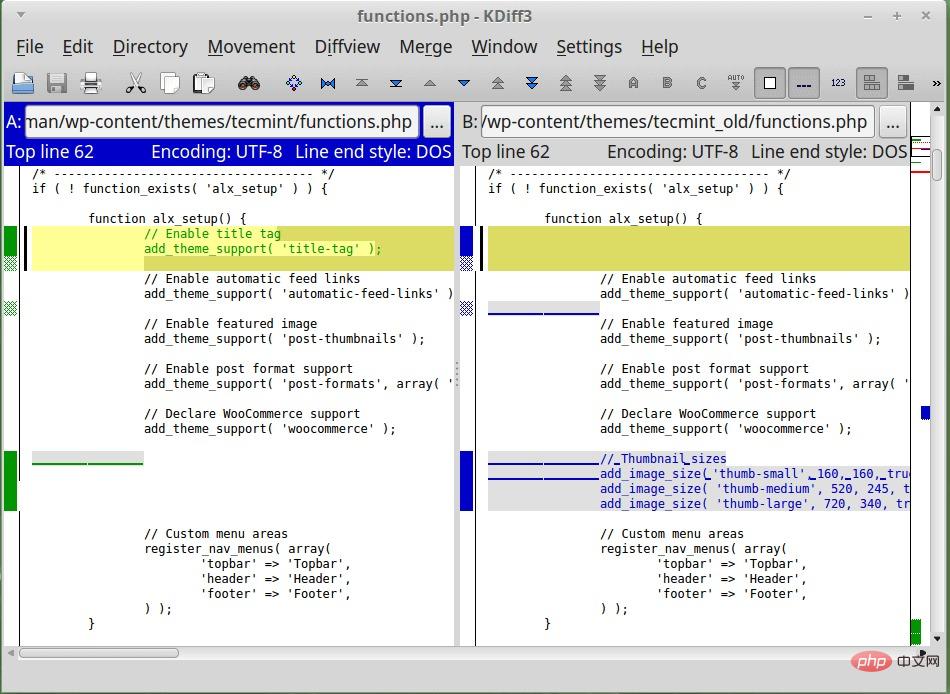
Task: Open a file using the Open icon
Action: pyautogui.click(x=23, y=83)
